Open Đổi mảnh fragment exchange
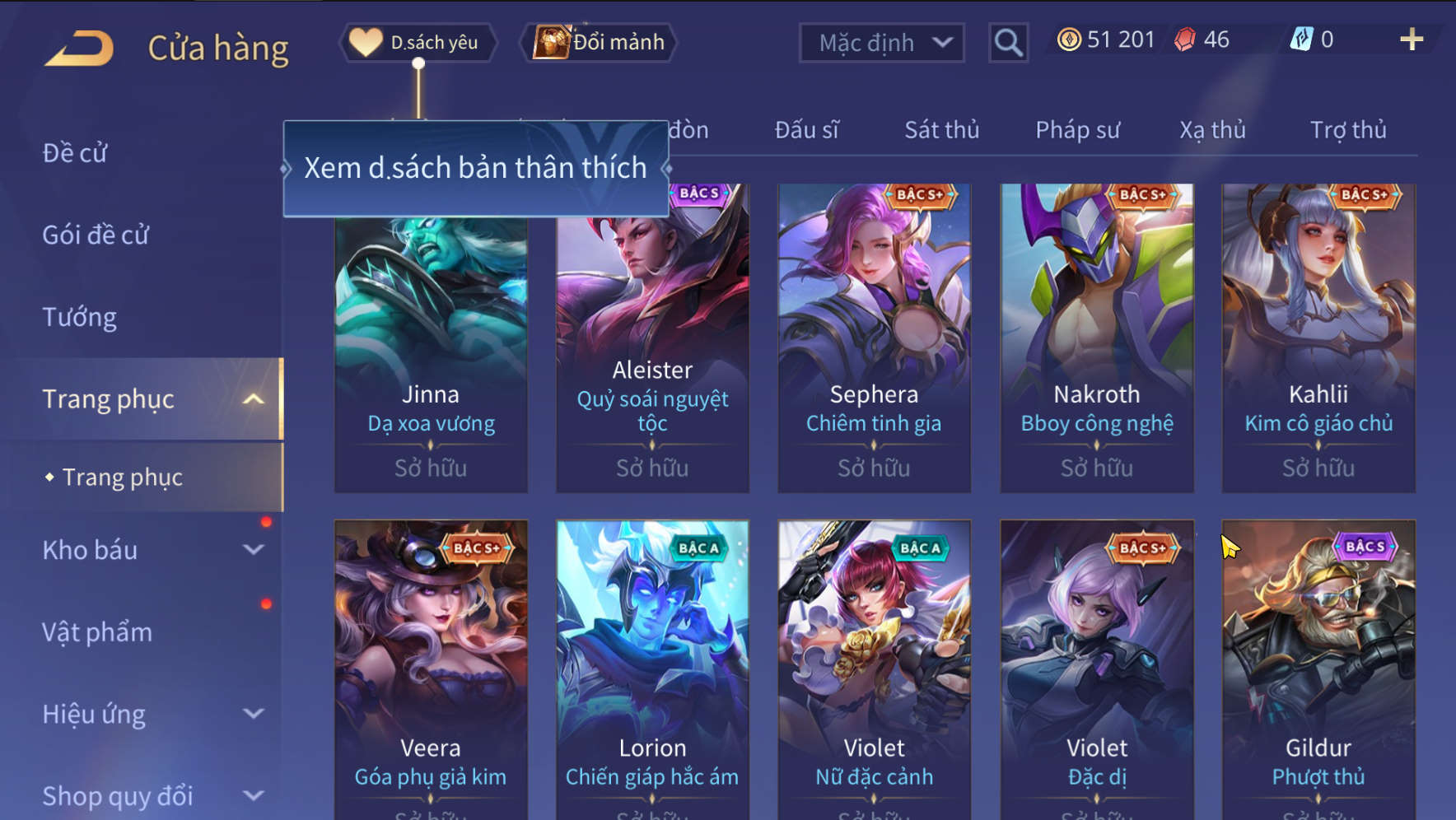This screenshot has width=1456, height=820. click(x=599, y=42)
